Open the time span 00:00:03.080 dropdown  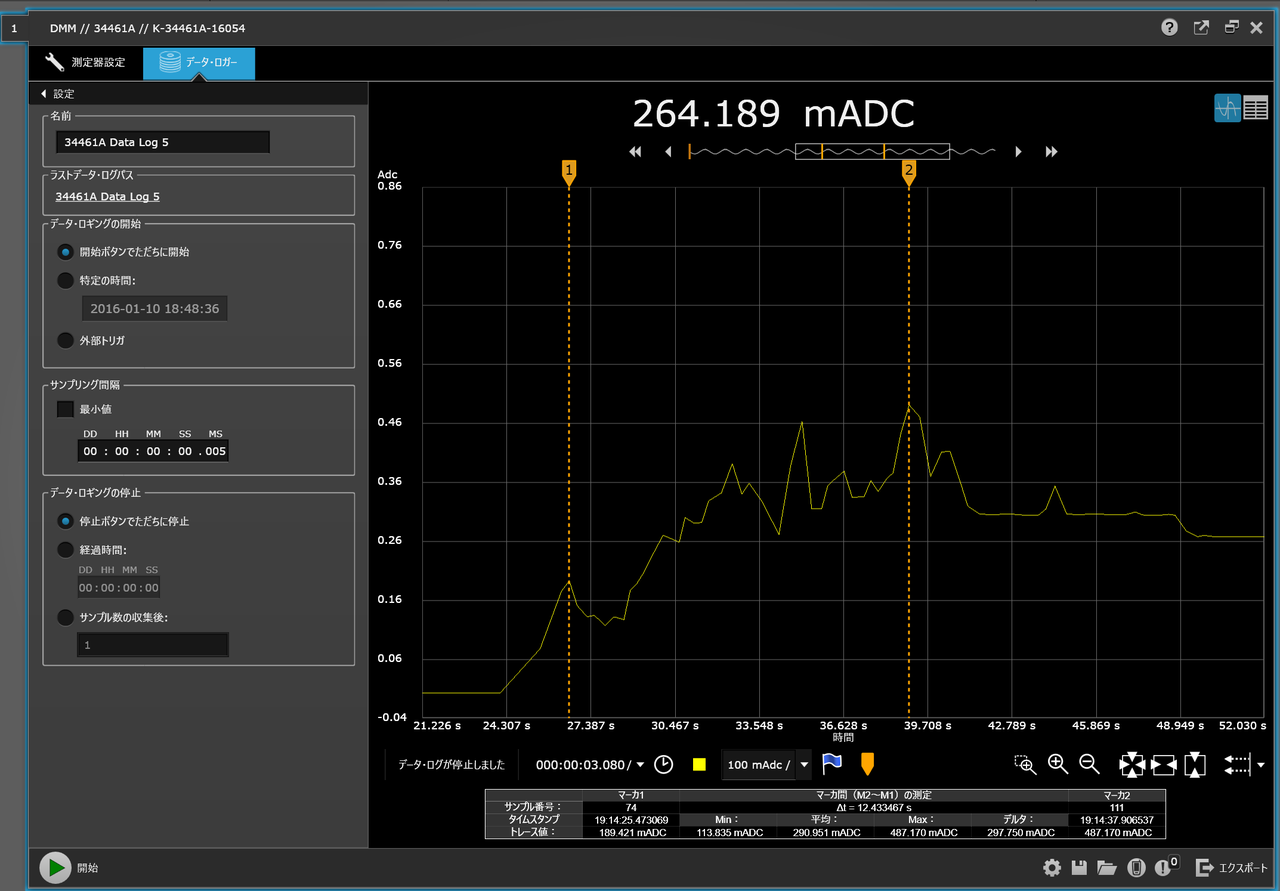point(640,765)
